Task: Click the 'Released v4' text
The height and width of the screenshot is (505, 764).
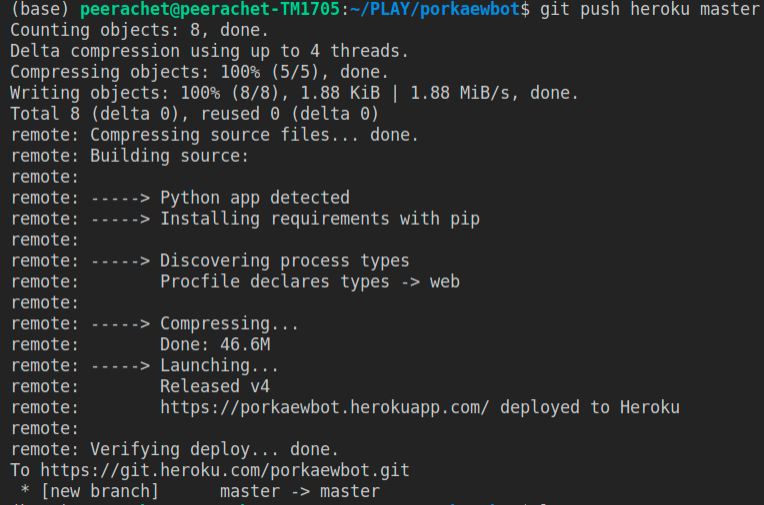Action: [x=215, y=387]
